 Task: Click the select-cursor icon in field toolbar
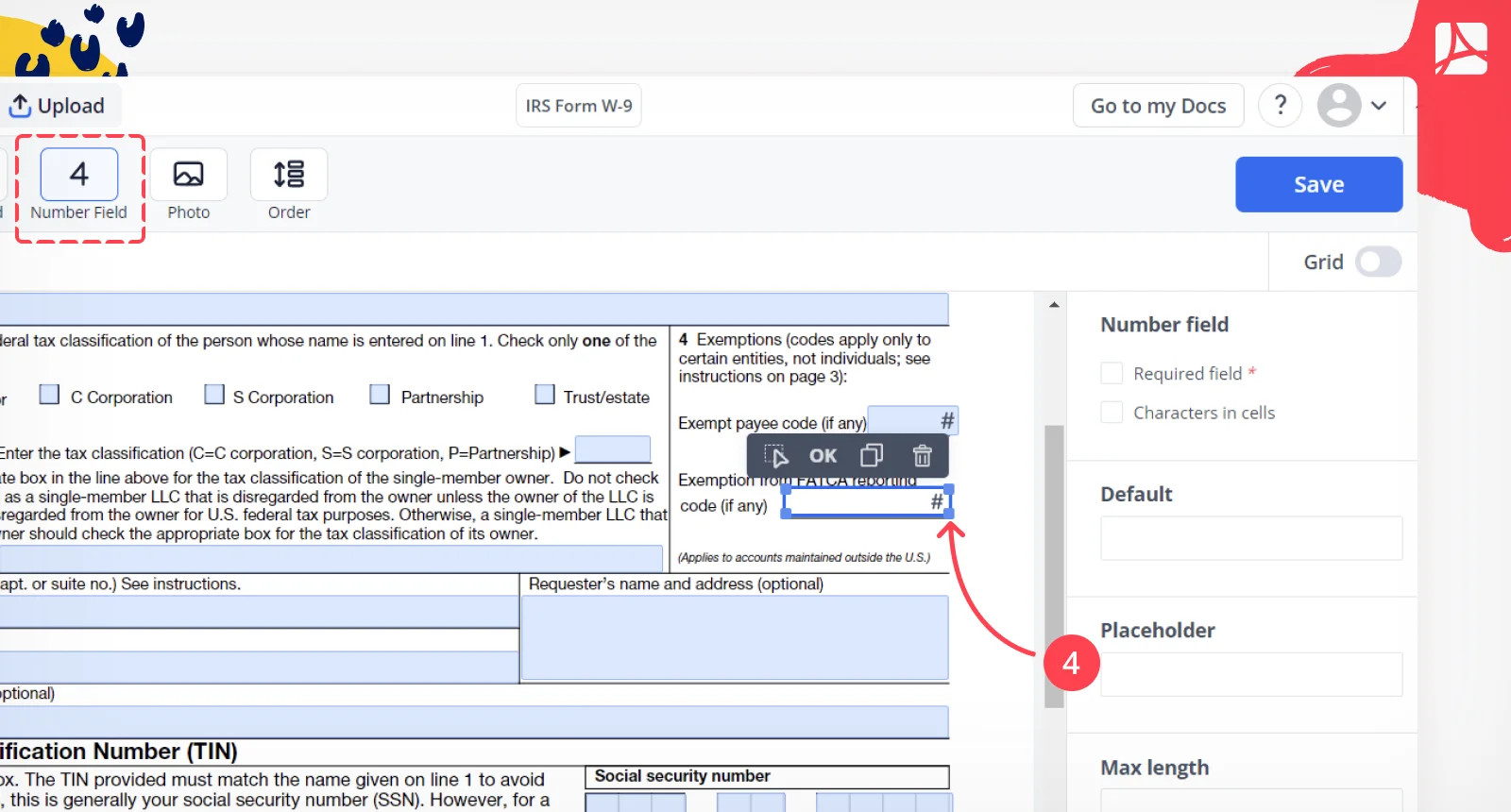775,456
